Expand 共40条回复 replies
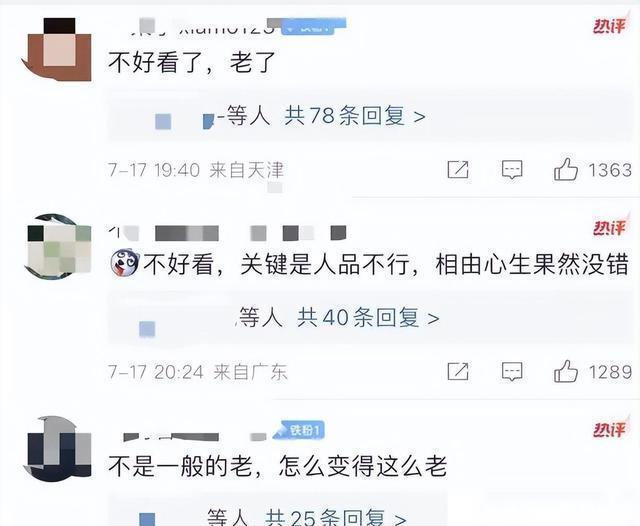 [x=368, y=317]
